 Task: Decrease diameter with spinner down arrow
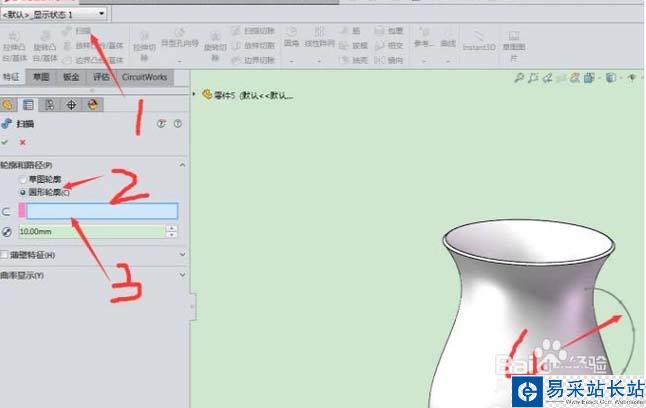point(171,235)
